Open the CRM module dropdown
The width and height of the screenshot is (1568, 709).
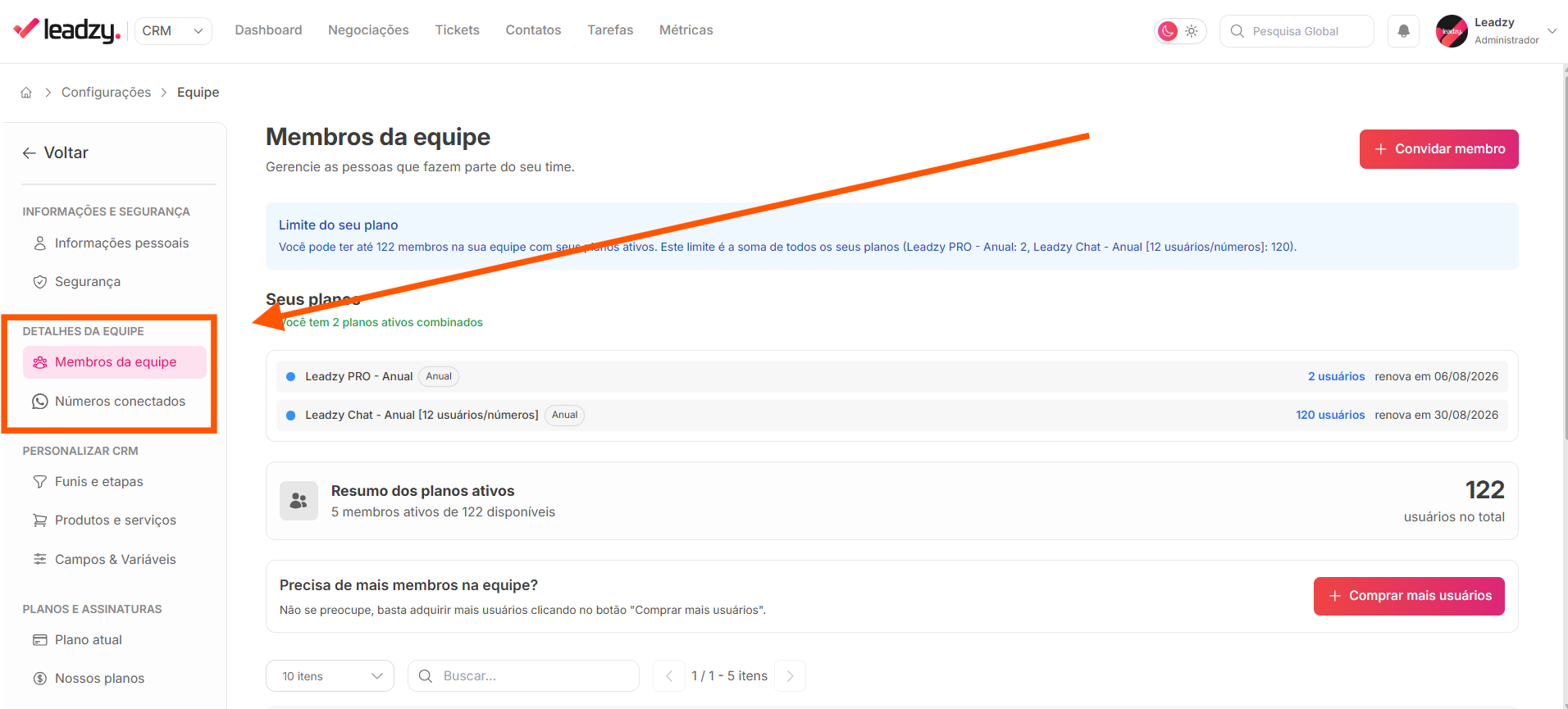(173, 31)
